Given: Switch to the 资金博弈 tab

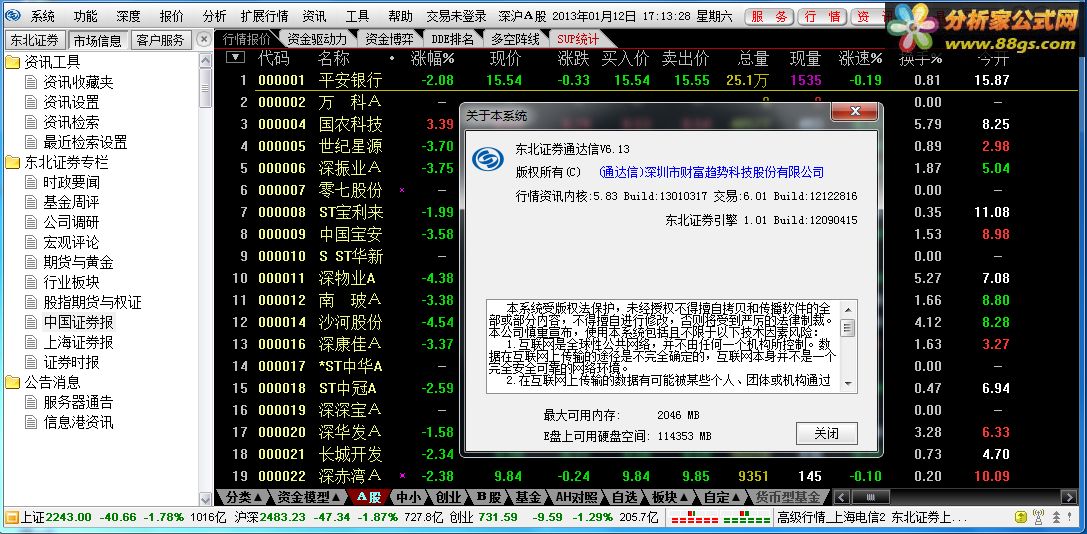Looking at the screenshot, I should point(389,40).
